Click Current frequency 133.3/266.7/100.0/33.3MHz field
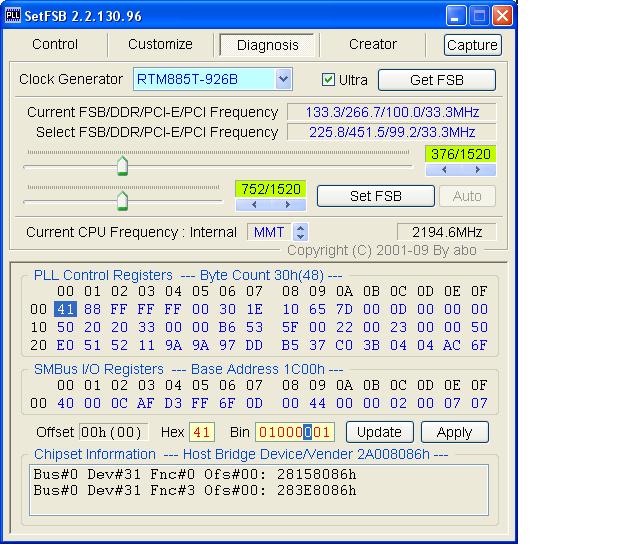Viewport: 640px width, 544px height. click(392, 112)
